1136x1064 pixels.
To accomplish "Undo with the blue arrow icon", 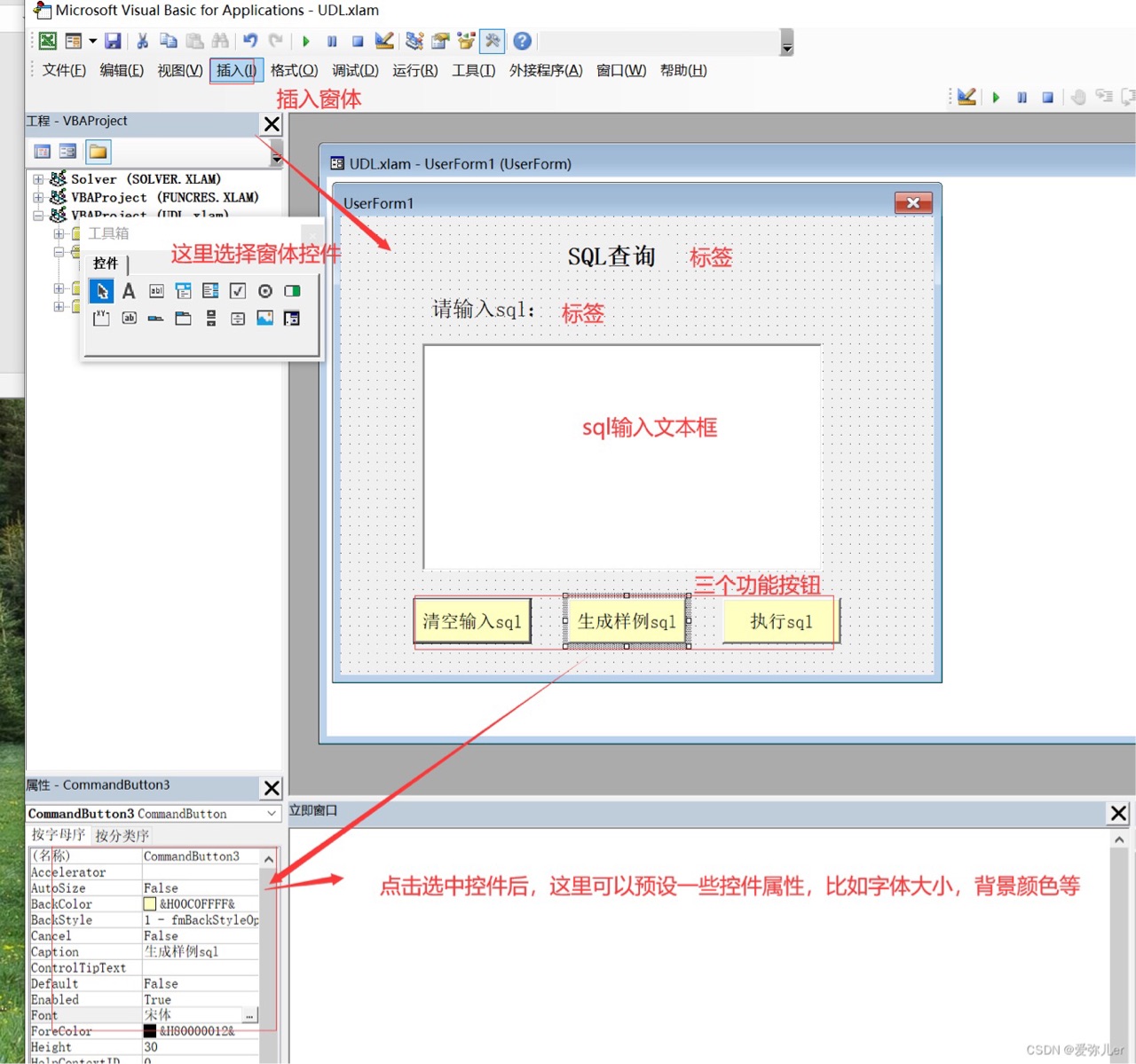I will coord(250,41).
